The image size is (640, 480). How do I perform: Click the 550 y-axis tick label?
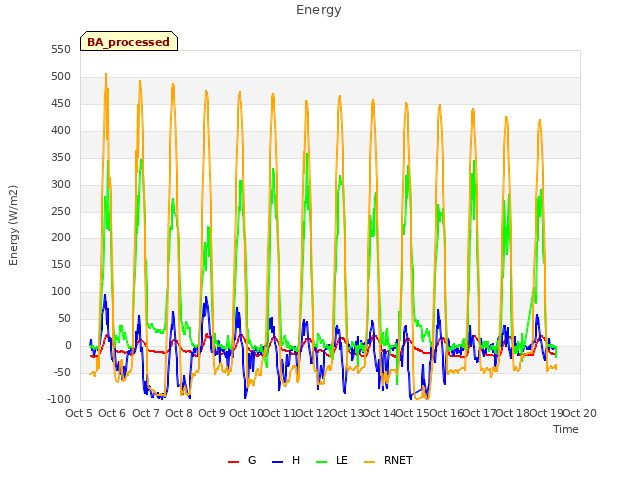(x=61, y=50)
